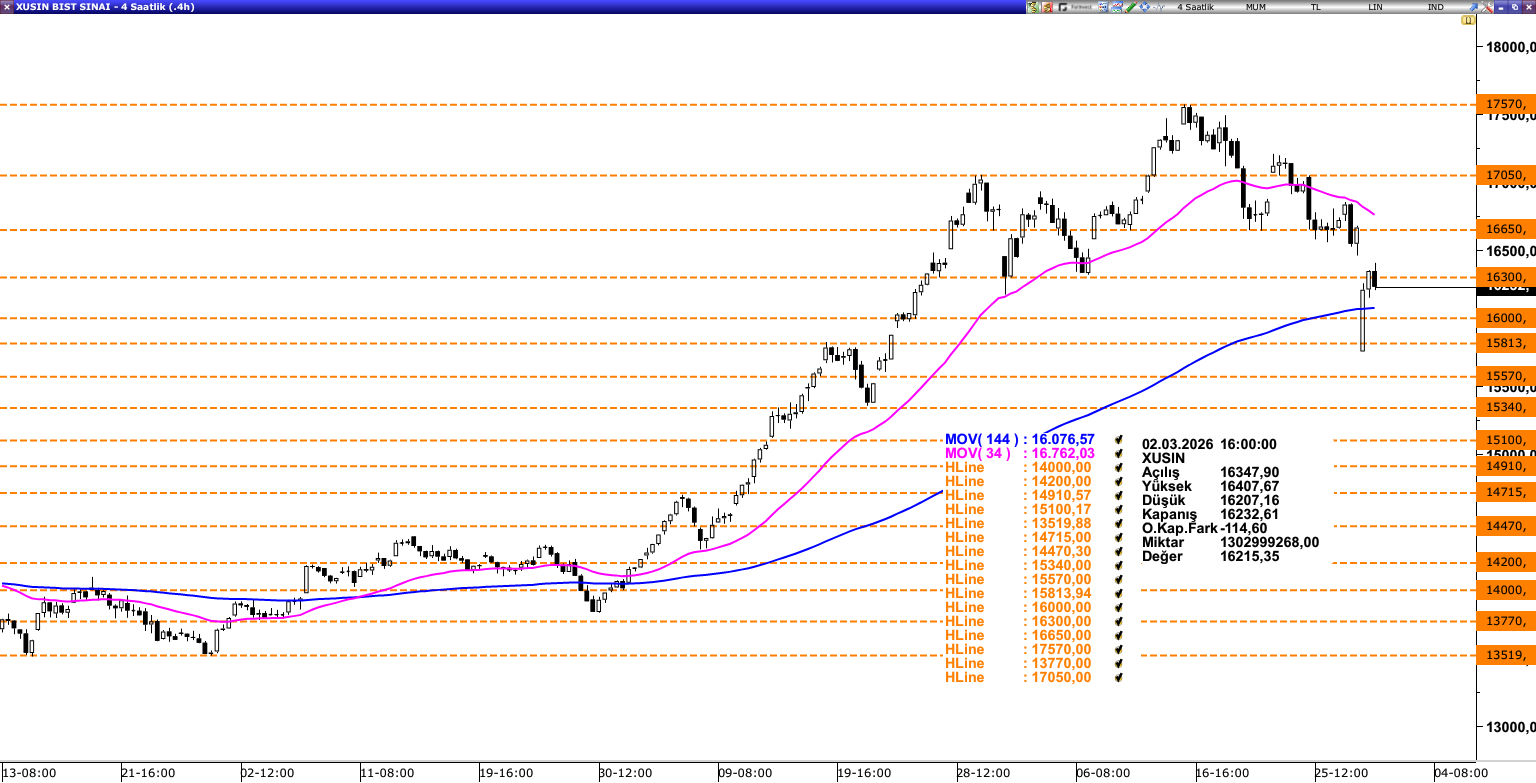Open the TL currency selector
This screenshot has width=1536, height=783.
click(x=1315, y=7)
